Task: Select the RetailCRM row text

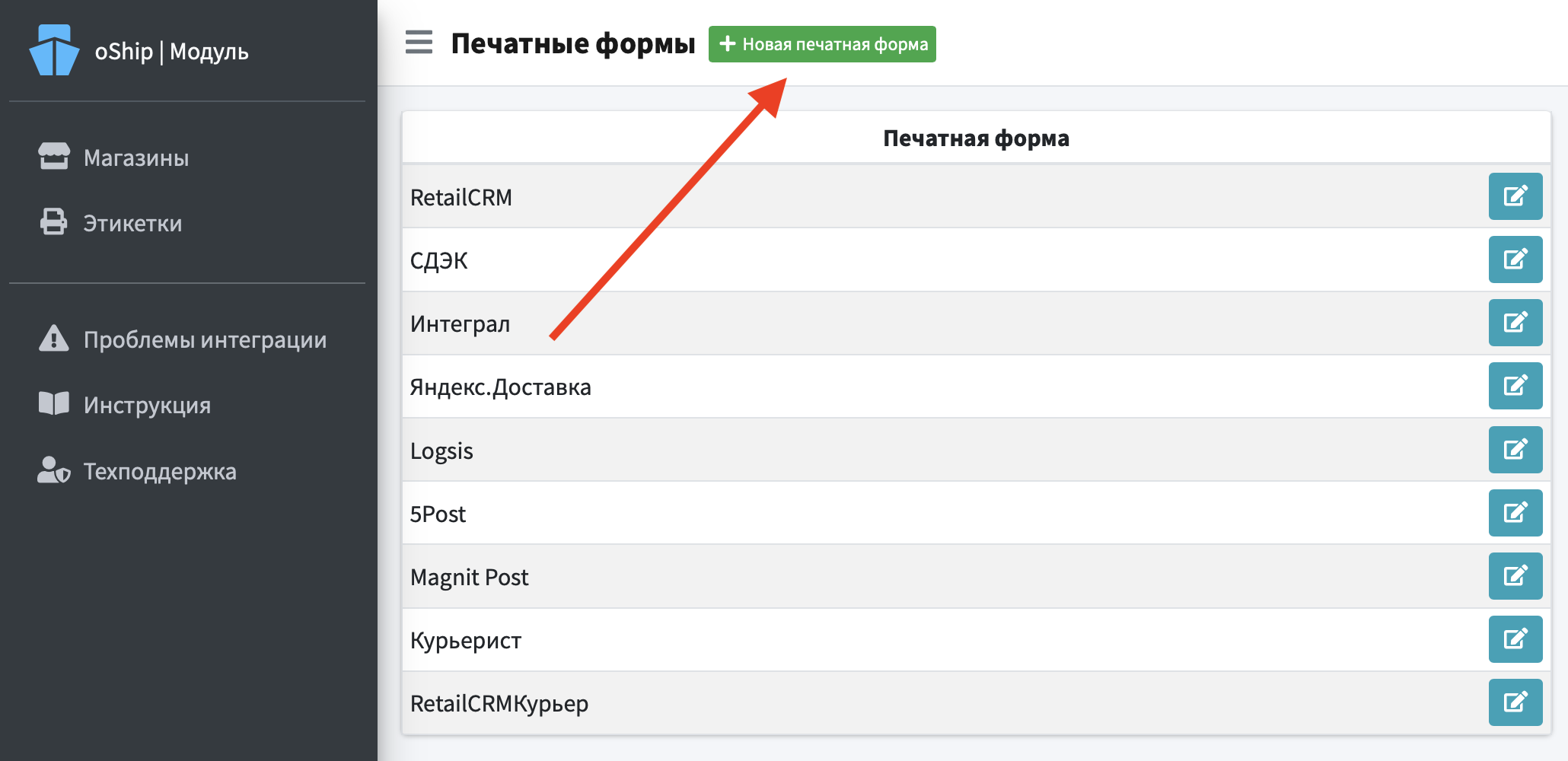Action: 461,197
